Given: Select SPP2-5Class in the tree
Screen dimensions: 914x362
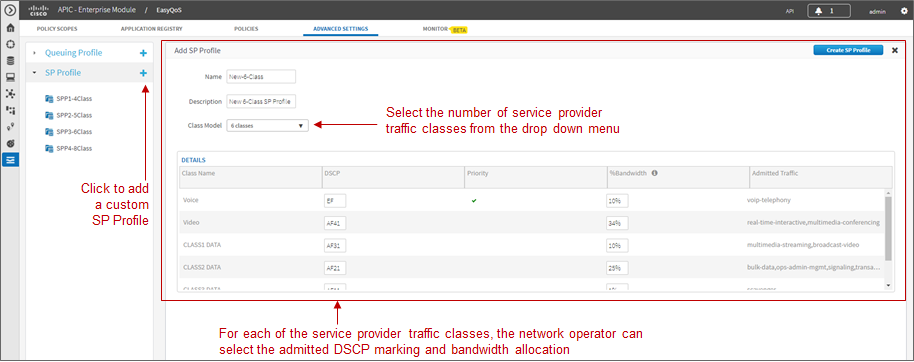Looking at the screenshot, I should click(x=74, y=115).
